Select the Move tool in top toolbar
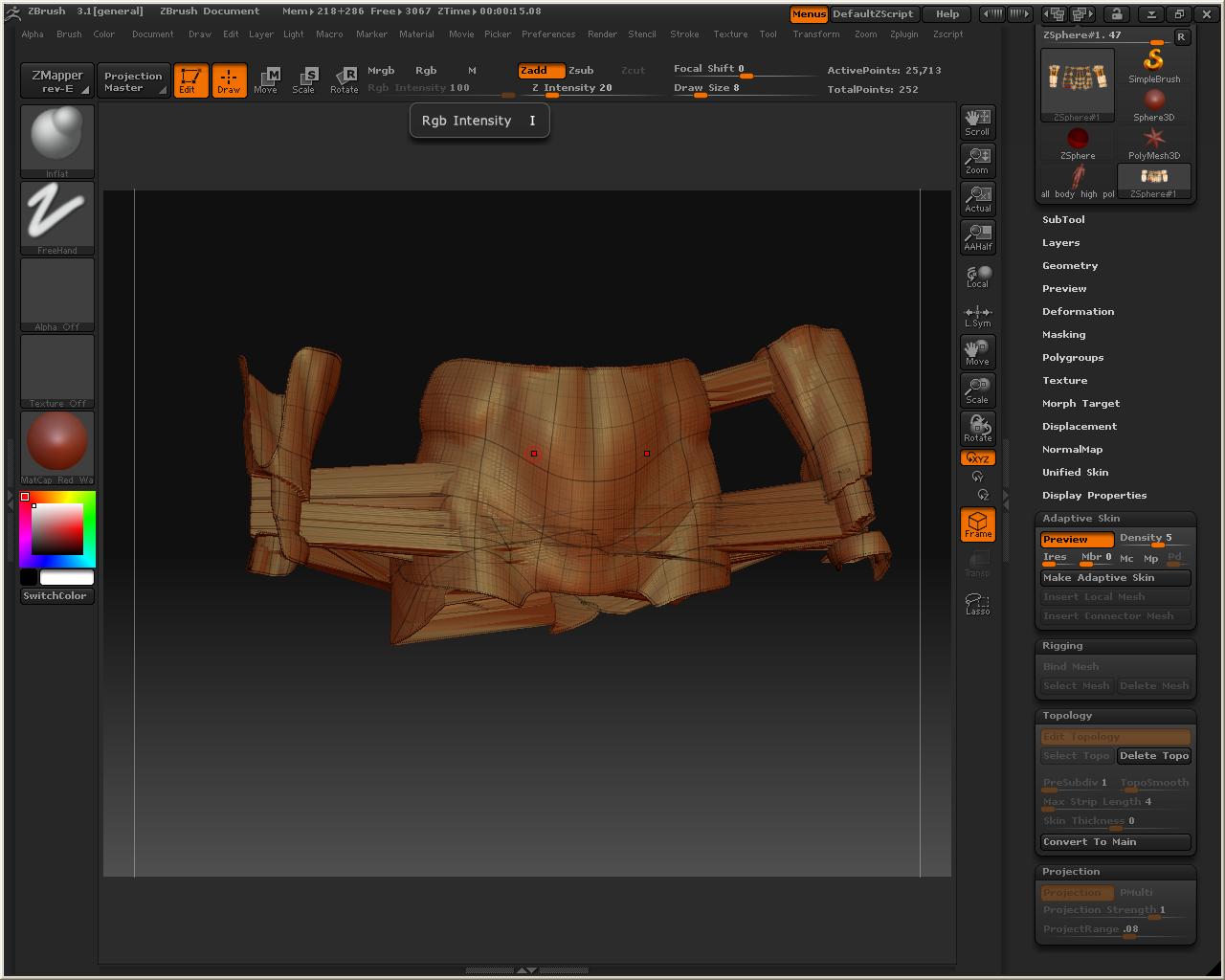The image size is (1225, 980). (266, 80)
